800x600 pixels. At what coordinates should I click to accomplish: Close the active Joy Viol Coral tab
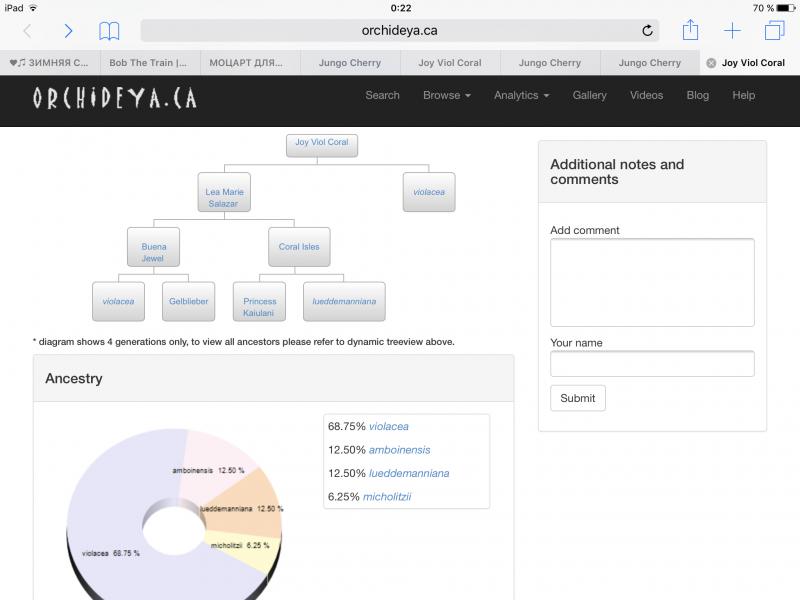(x=711, y=63)
